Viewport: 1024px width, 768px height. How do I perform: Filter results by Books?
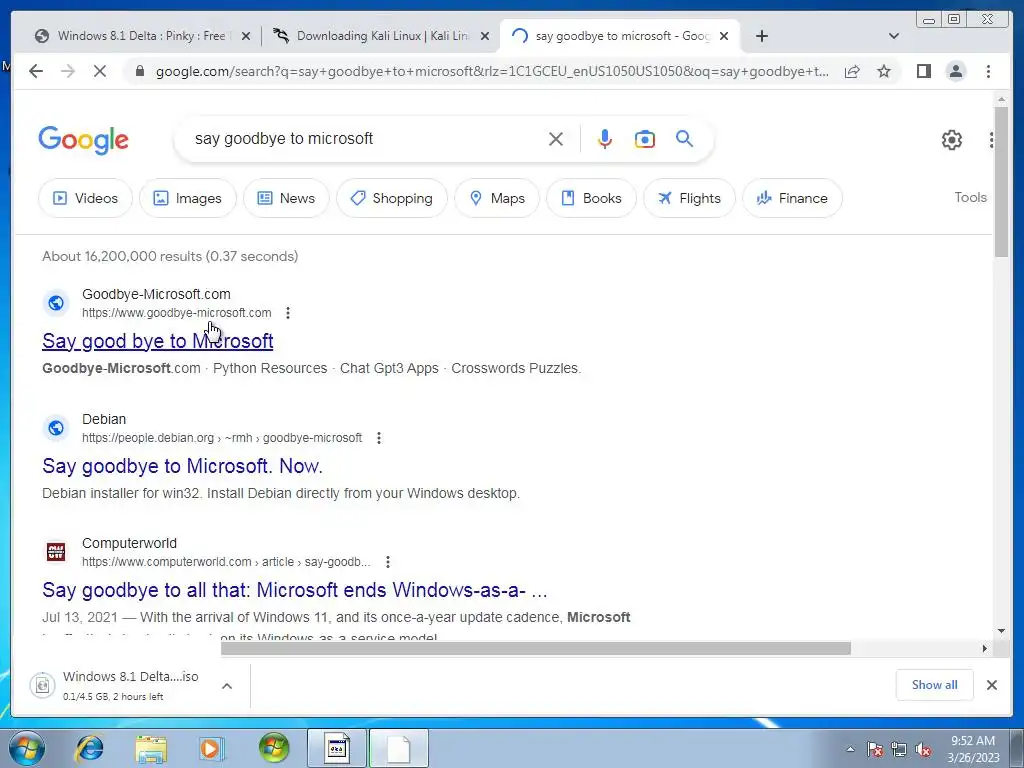(591, 198)
